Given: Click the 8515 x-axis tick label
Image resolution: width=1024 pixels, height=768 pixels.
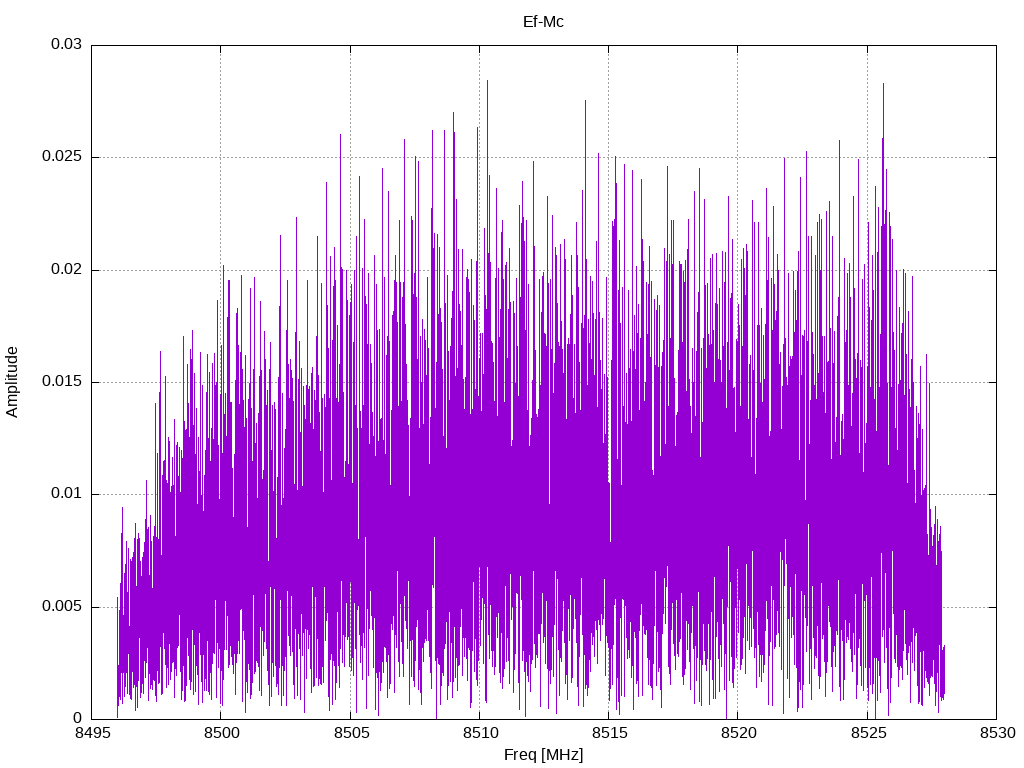Looking at the screenshot, I should pos(609,733).
